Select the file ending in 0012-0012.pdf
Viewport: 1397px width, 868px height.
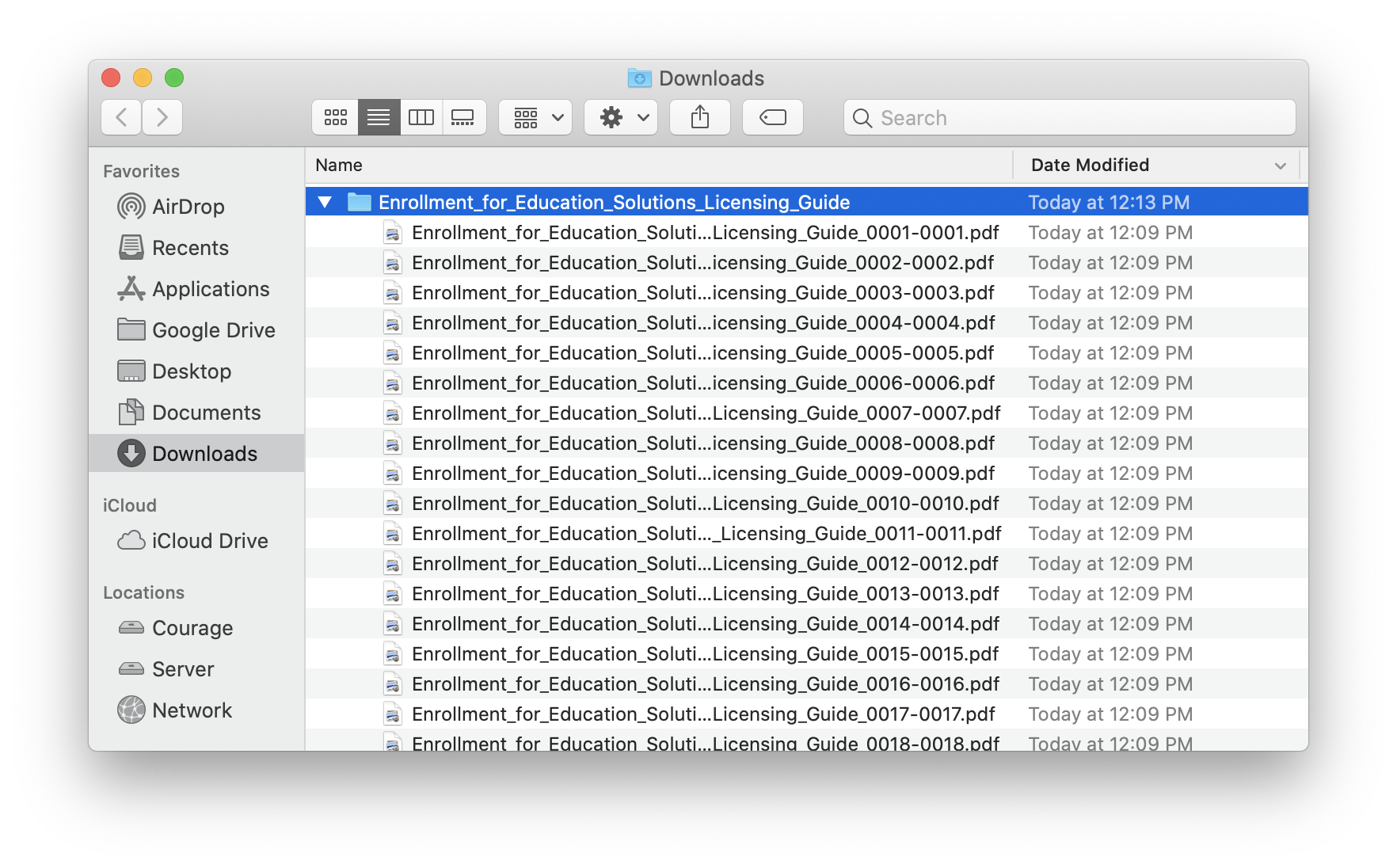pos(806,564)
